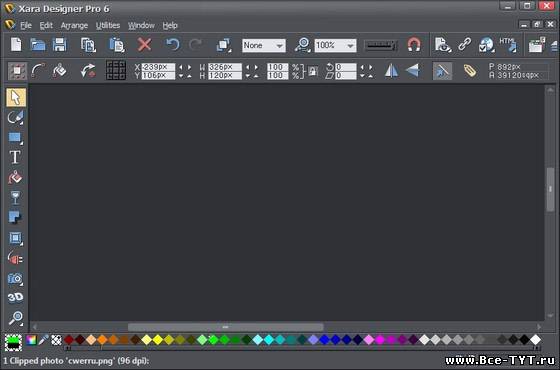Redo the last undone action
This screenshot has width=560, height=370.
point(195,45)
